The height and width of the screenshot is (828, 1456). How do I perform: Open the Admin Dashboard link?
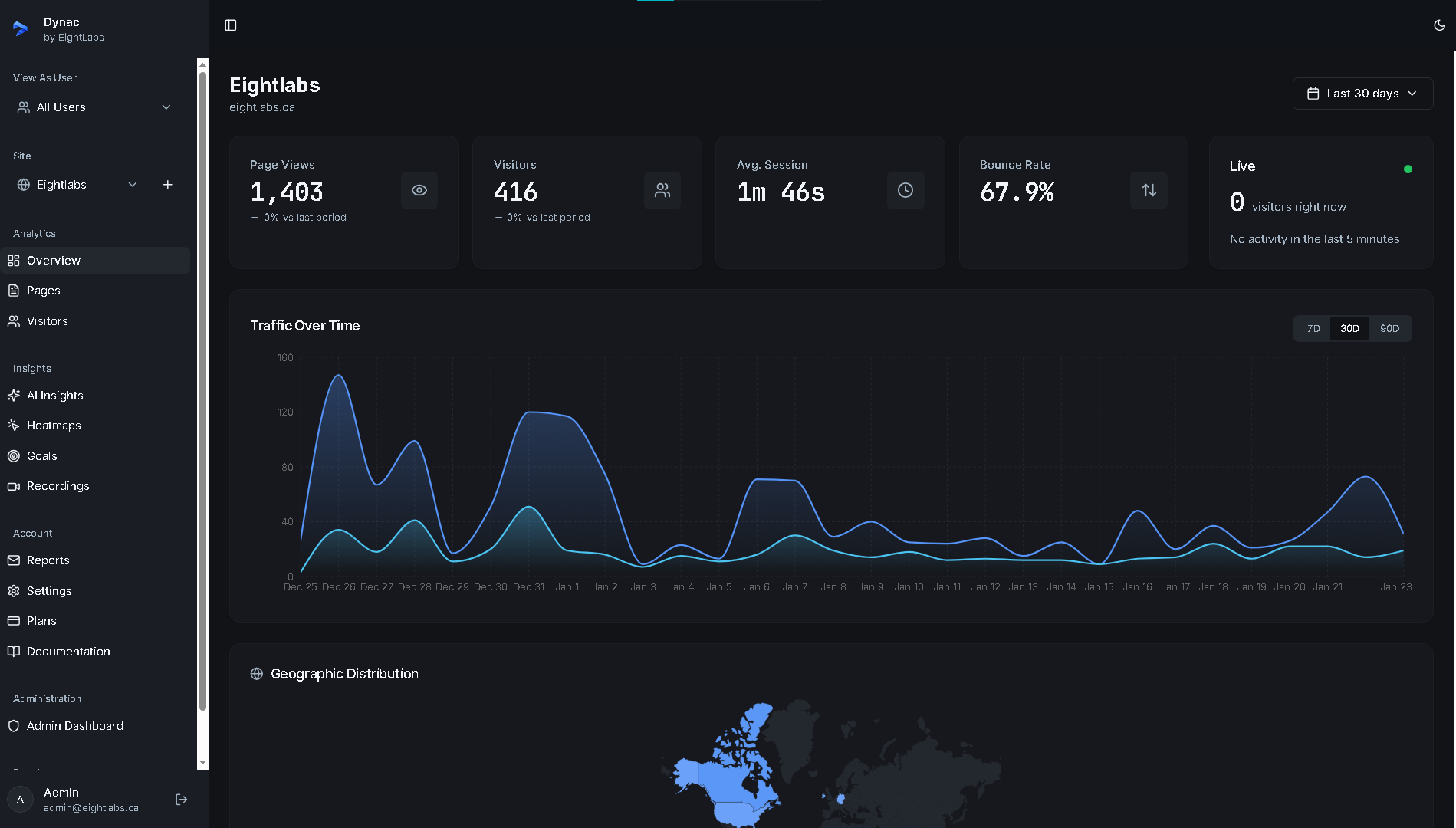[x=75, y=726]
